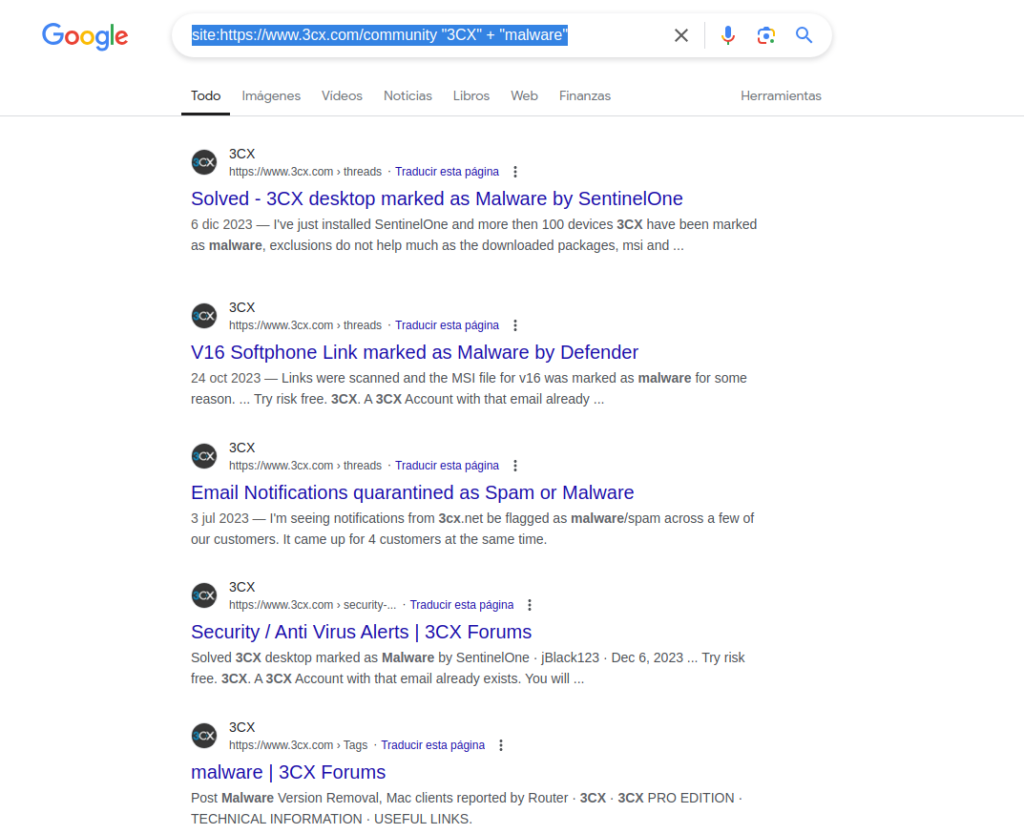Open the Herramientas options
This screenshot has height=834, width=1024.
781,95
